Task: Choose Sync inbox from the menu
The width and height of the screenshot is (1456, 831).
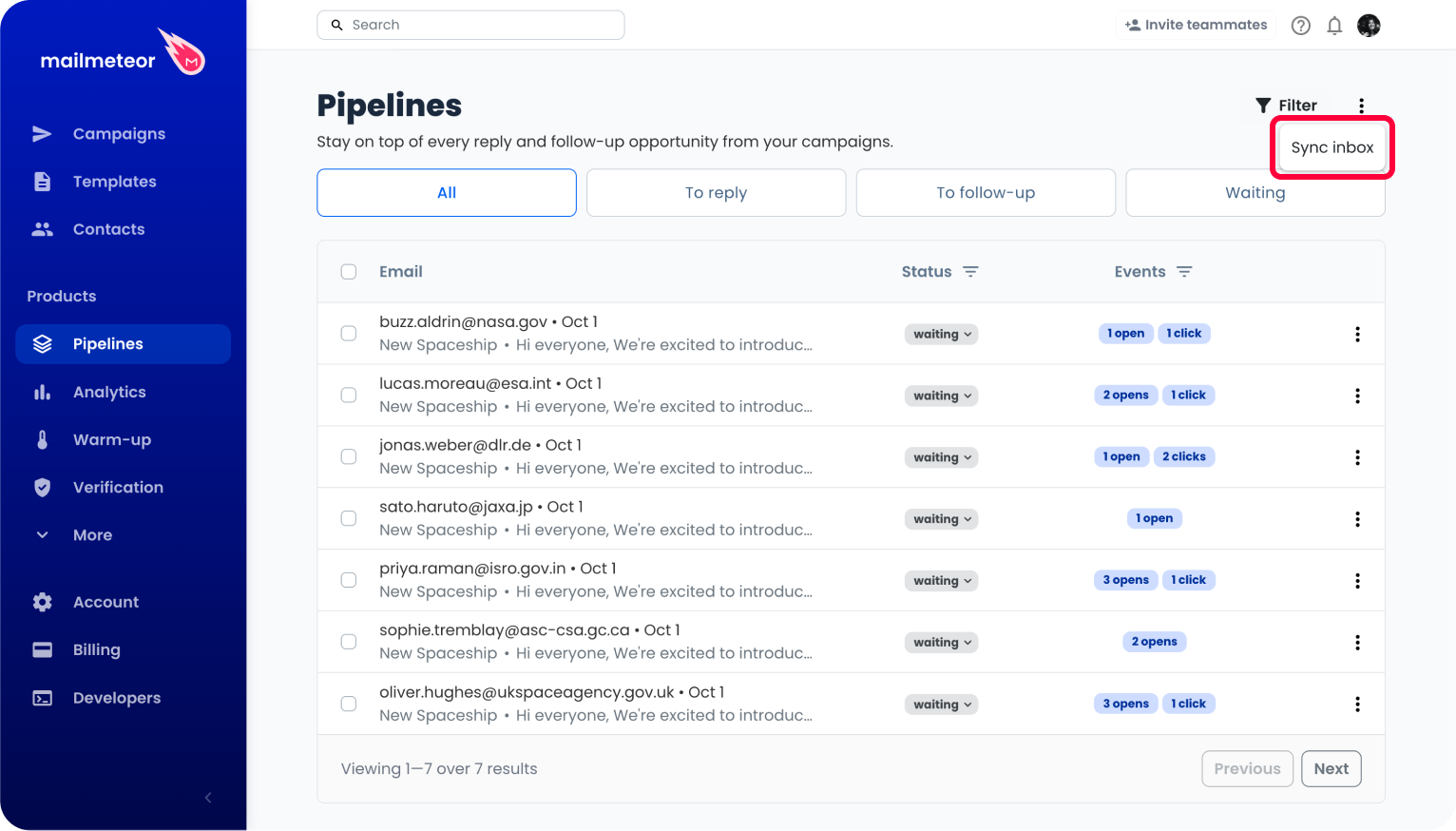Action: point(1332,147)
